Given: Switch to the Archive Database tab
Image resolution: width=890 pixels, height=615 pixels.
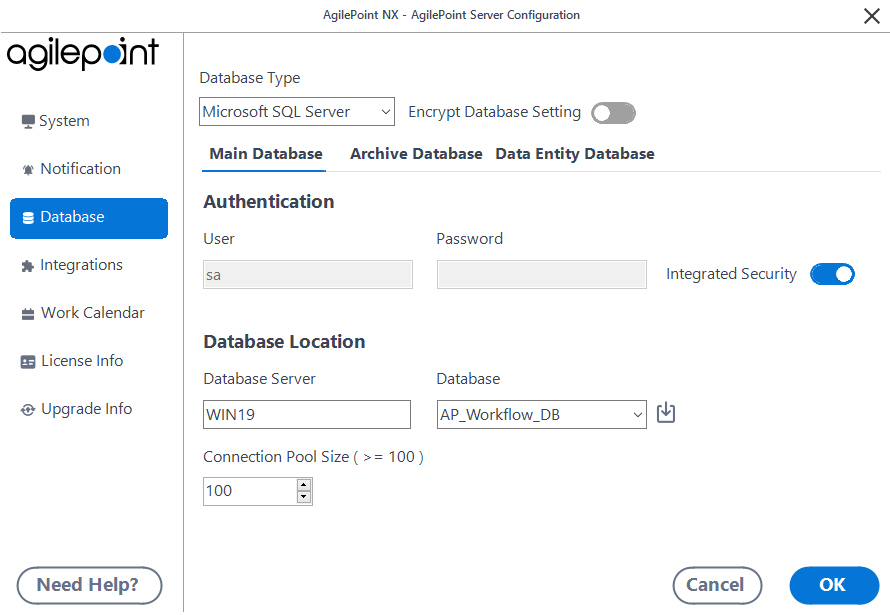Looking at the screenshot, I should (x=416, y=153).
